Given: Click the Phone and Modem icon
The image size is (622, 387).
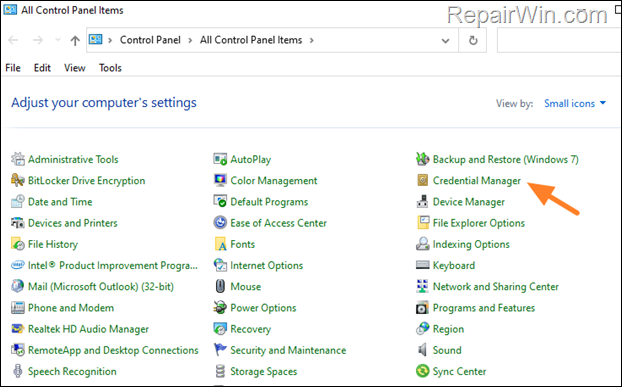Looking at the screenshot, I should (x=17, y=308).
